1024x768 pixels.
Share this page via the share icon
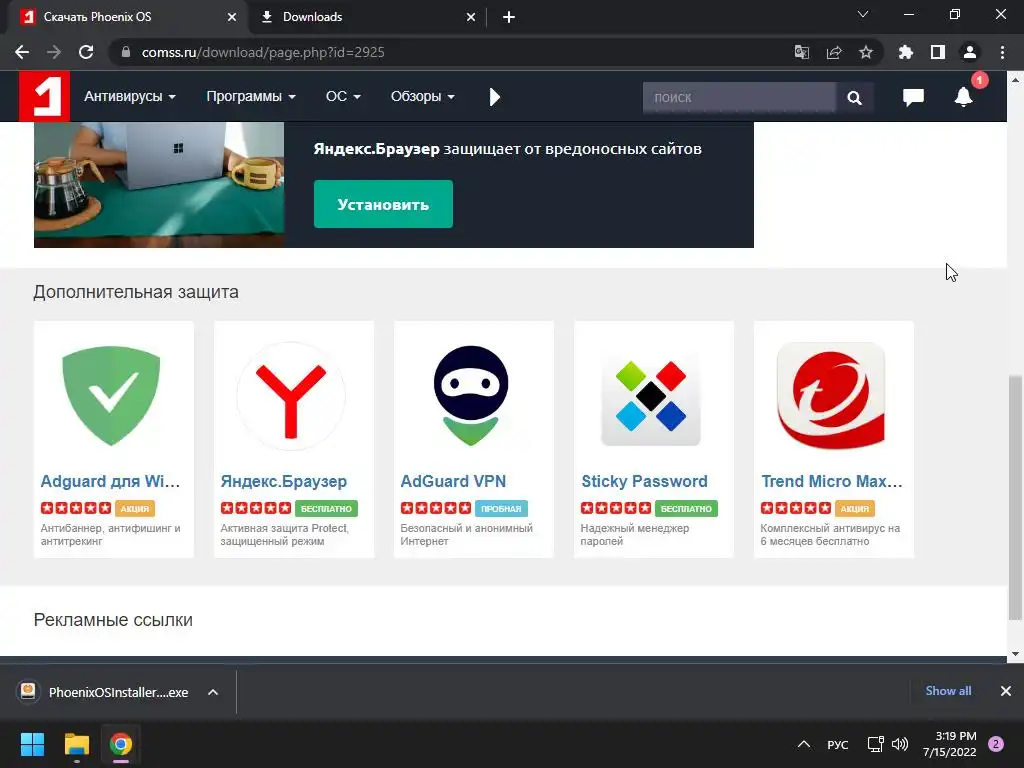834,52
